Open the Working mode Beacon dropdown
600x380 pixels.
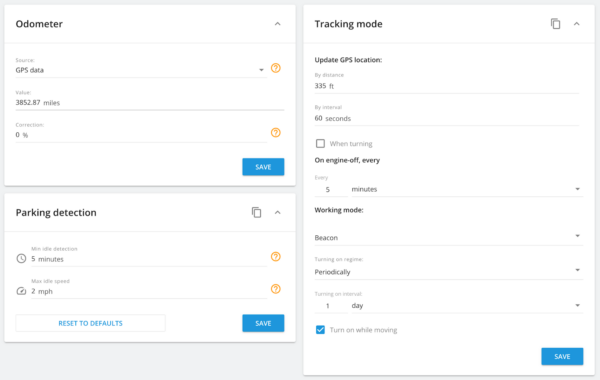pos(448,237)
